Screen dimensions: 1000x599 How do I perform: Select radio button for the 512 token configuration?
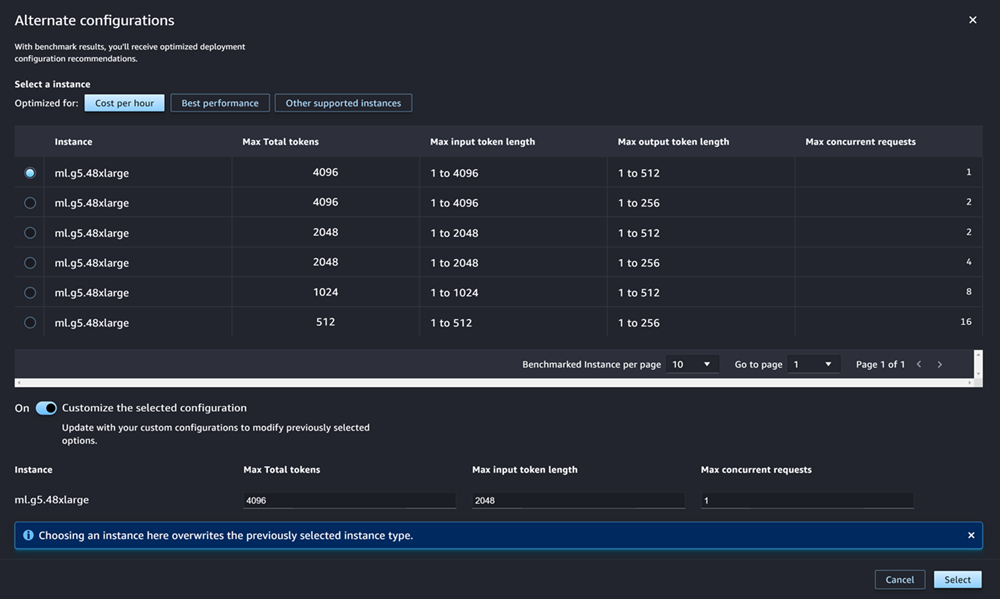(x=29, y=322)
